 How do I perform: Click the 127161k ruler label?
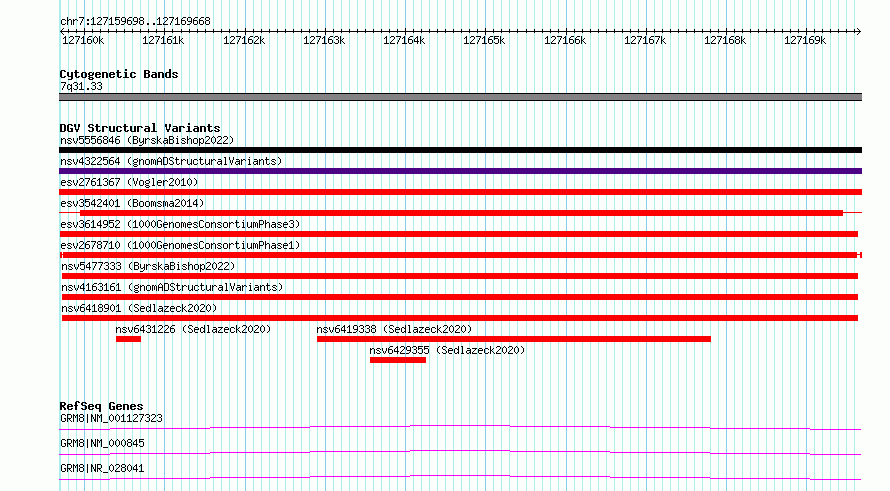coord(163,40)
